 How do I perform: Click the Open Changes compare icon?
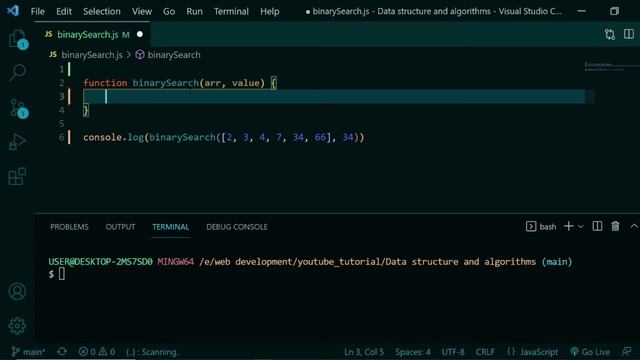click(x=610, y=34)
